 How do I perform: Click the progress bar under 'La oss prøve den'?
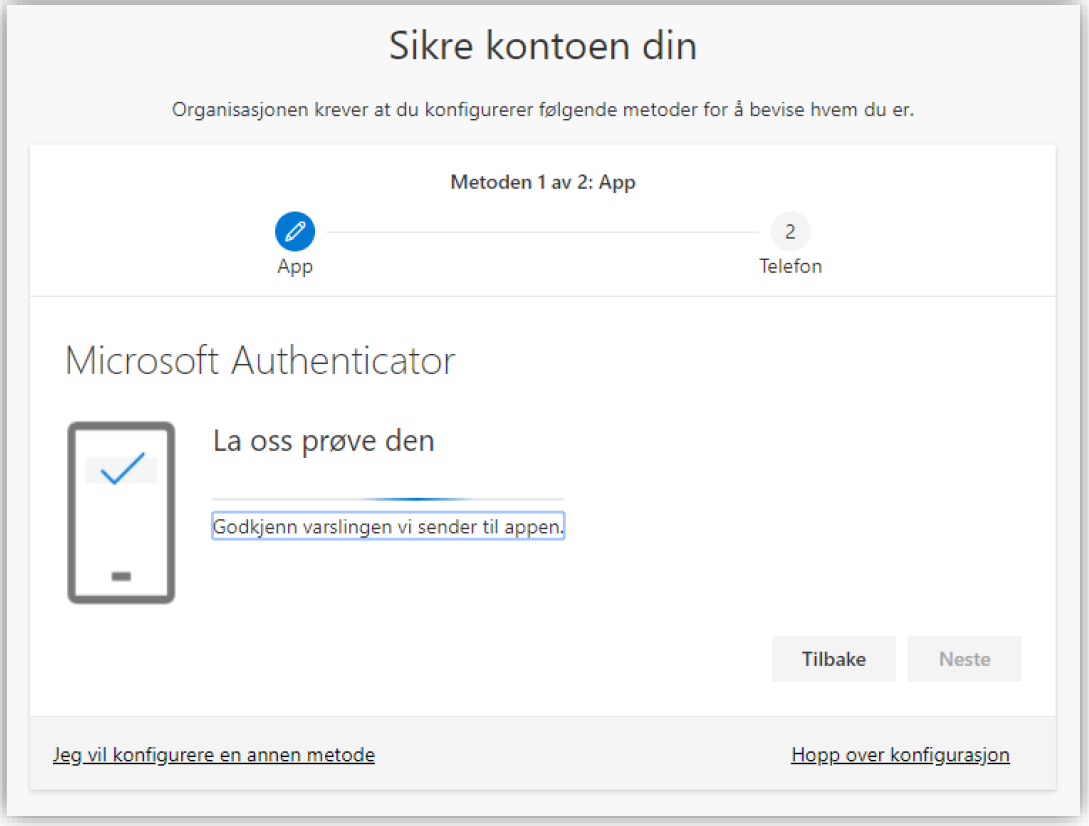click(388, 499)
